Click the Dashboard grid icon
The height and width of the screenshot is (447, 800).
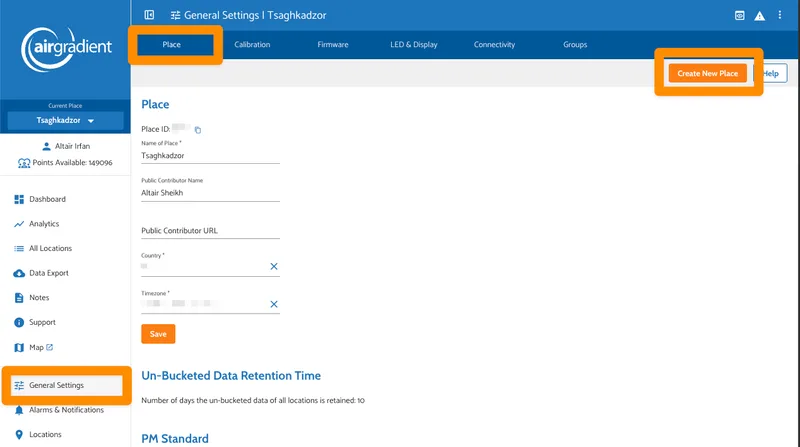point(19,199)
